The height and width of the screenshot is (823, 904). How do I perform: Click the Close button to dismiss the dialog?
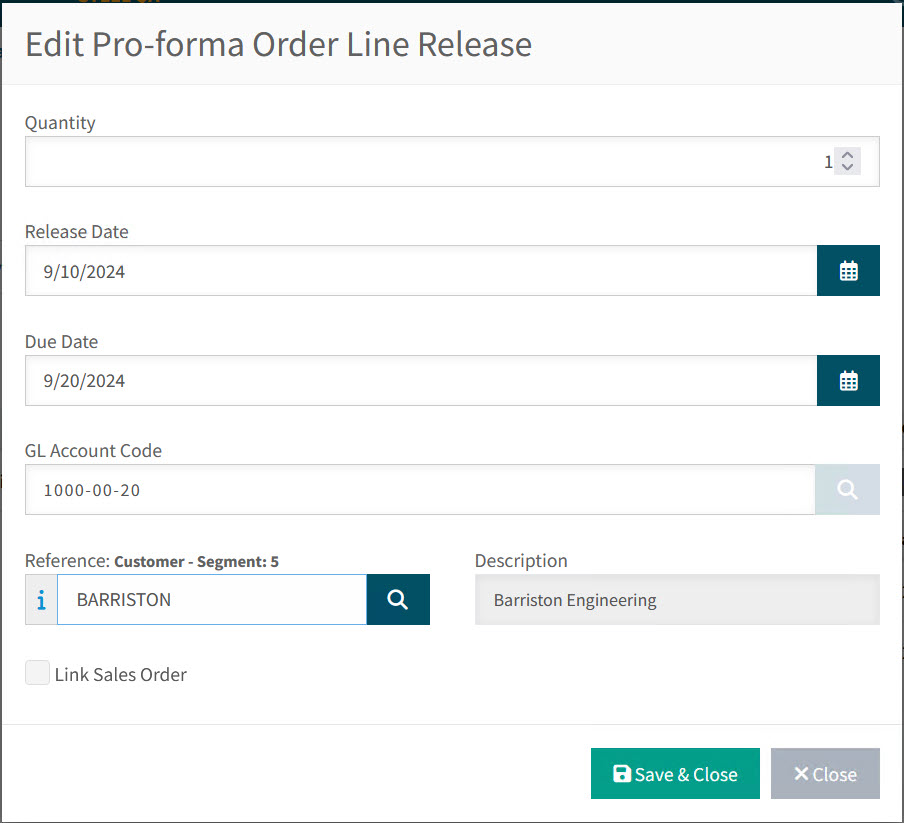825,773
